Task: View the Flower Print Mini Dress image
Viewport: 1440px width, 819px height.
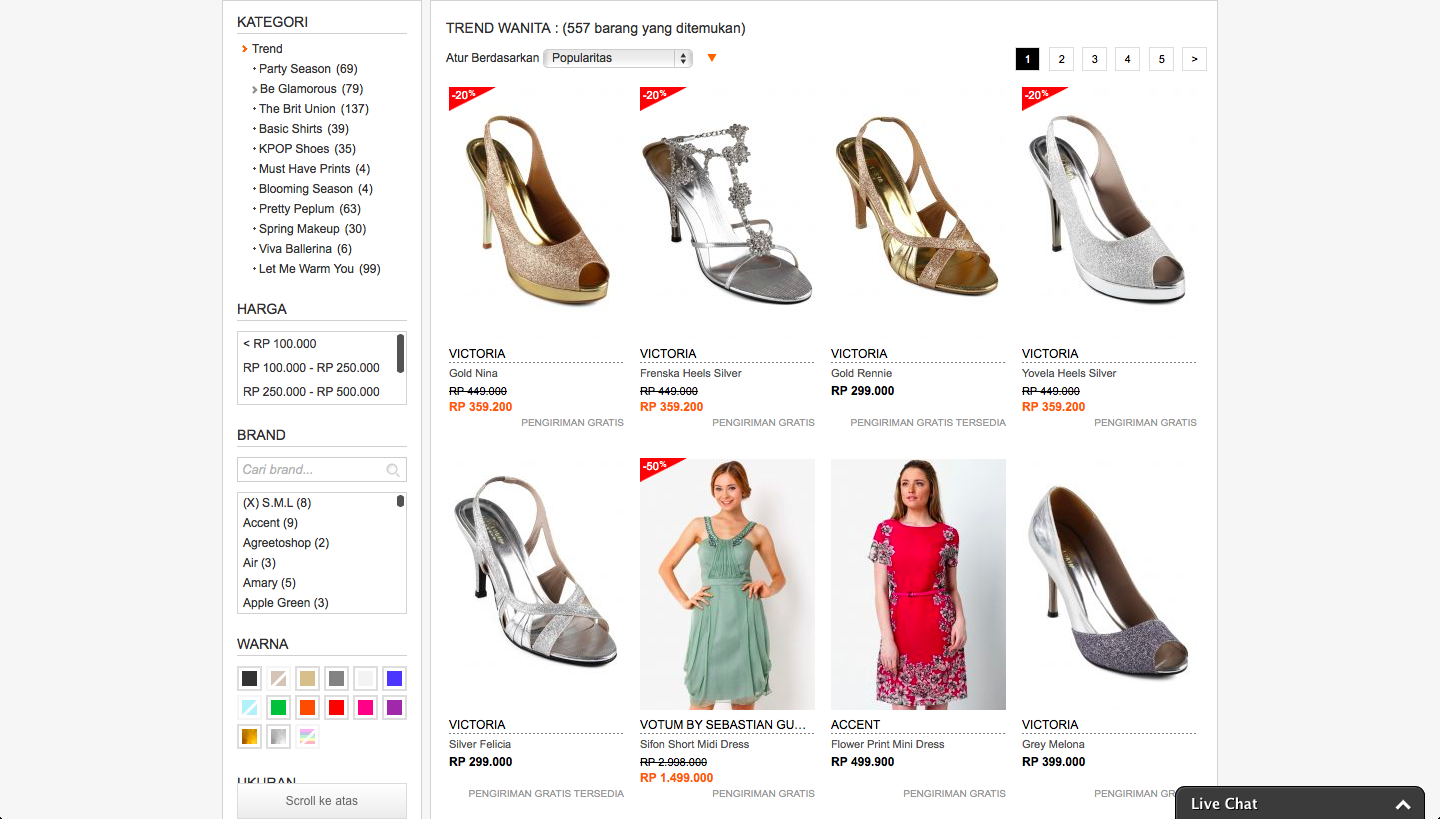Action: [x=918, y=584]
